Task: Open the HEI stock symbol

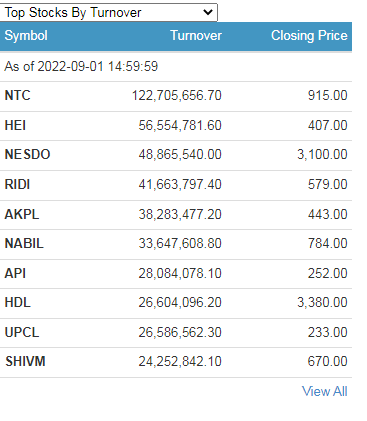Action: point(15,125)
